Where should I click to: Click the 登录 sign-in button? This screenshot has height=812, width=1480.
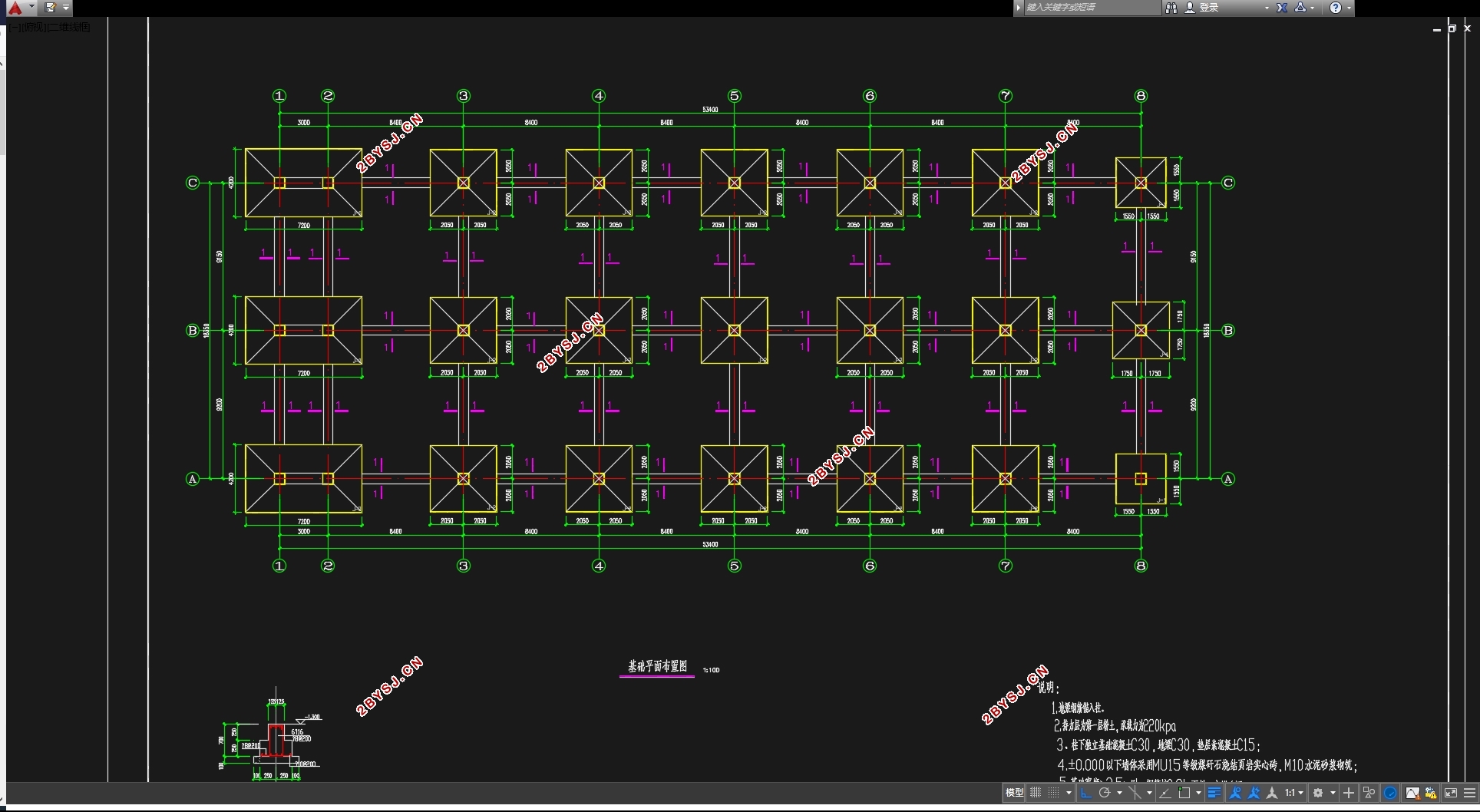click(1202, 8)
